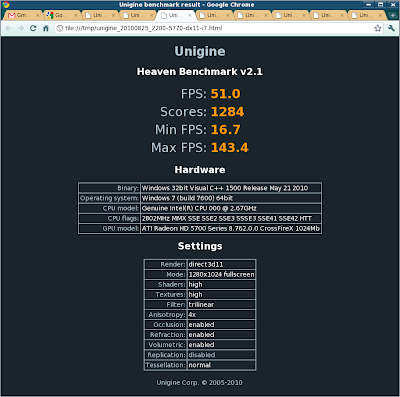Click the direct3d11 render value
The image size is (400, 397).
point(221,264)
